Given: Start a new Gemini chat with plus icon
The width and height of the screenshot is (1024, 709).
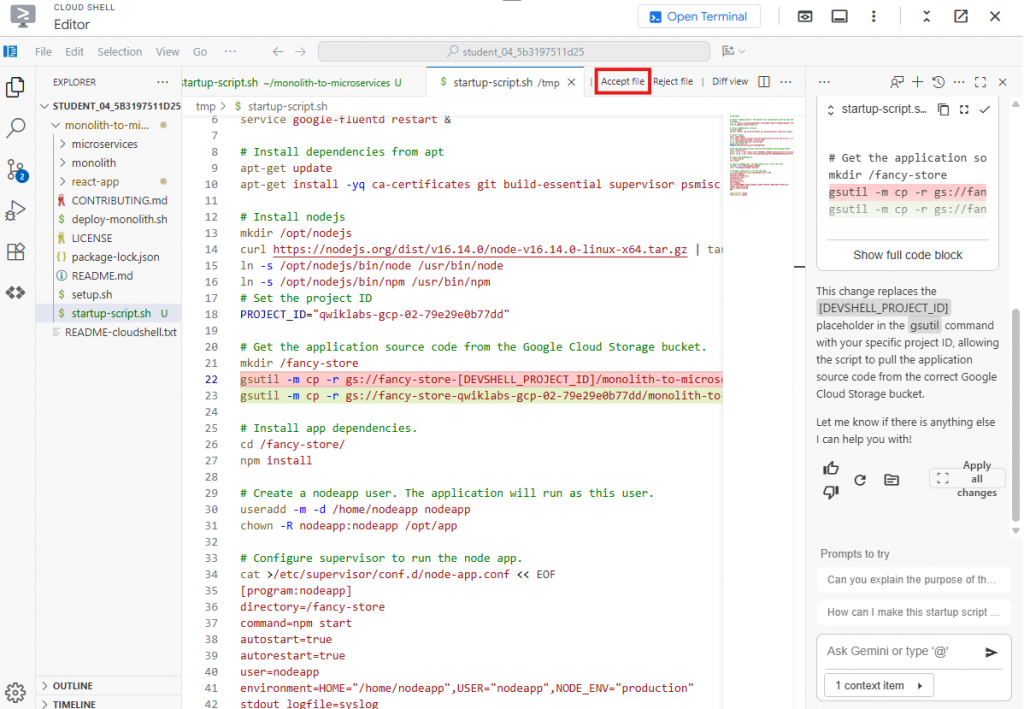Looking at the screenshot, I should (x=918, y=82).
